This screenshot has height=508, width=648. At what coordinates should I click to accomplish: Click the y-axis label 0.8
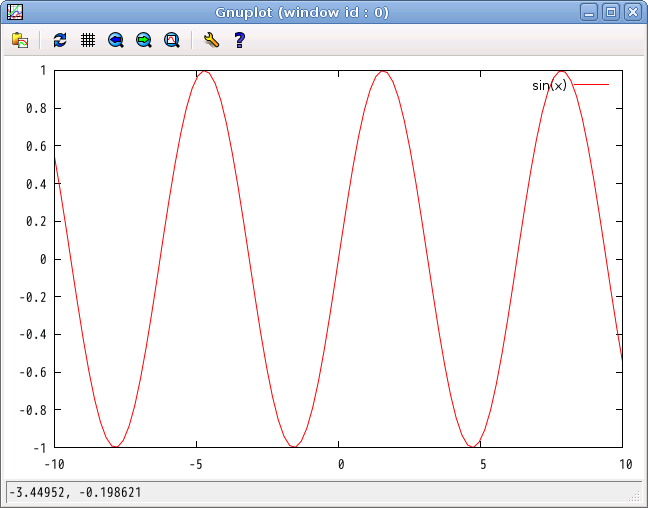(x=36, y=109)
